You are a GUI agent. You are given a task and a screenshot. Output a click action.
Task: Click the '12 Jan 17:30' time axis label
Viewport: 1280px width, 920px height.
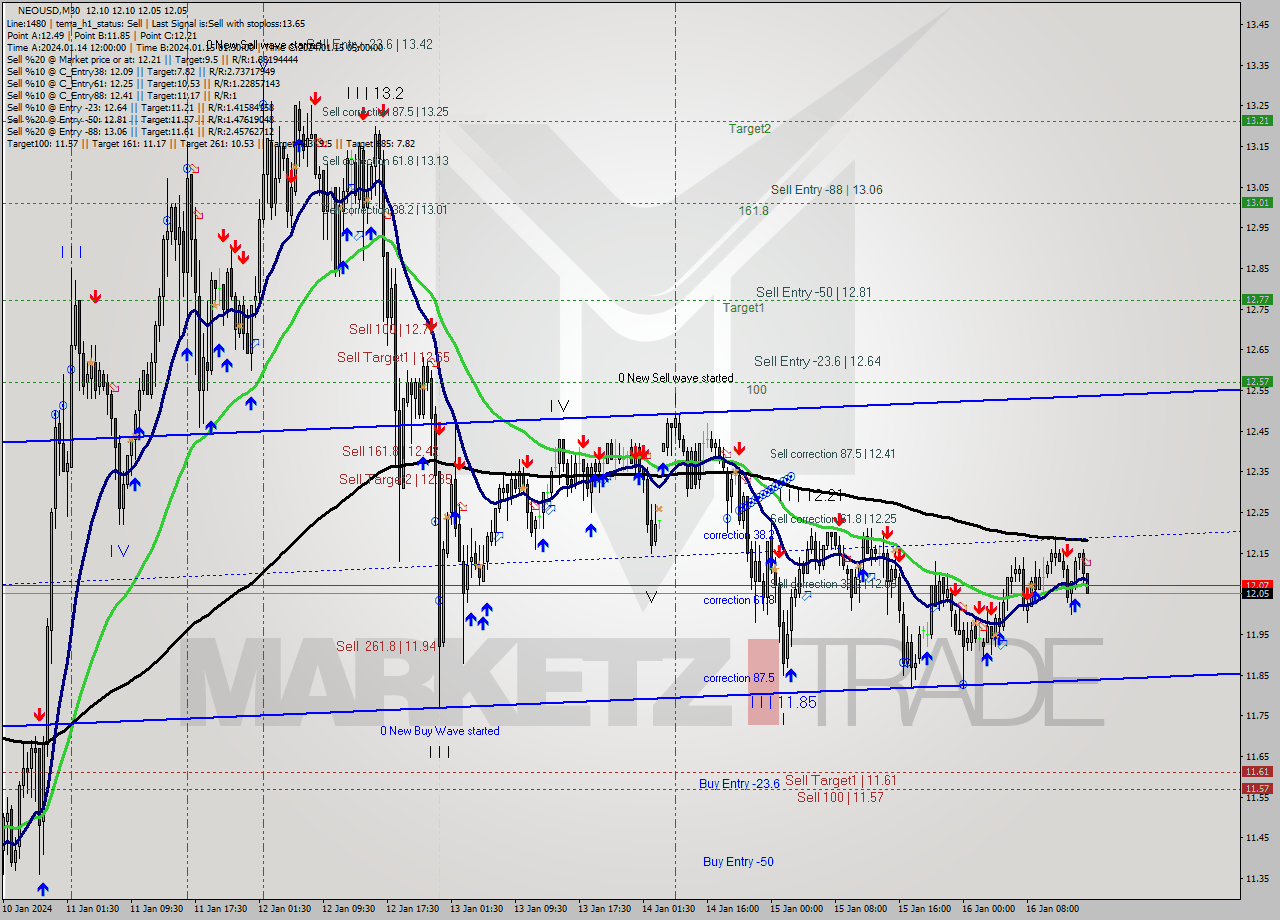(411, 909)
